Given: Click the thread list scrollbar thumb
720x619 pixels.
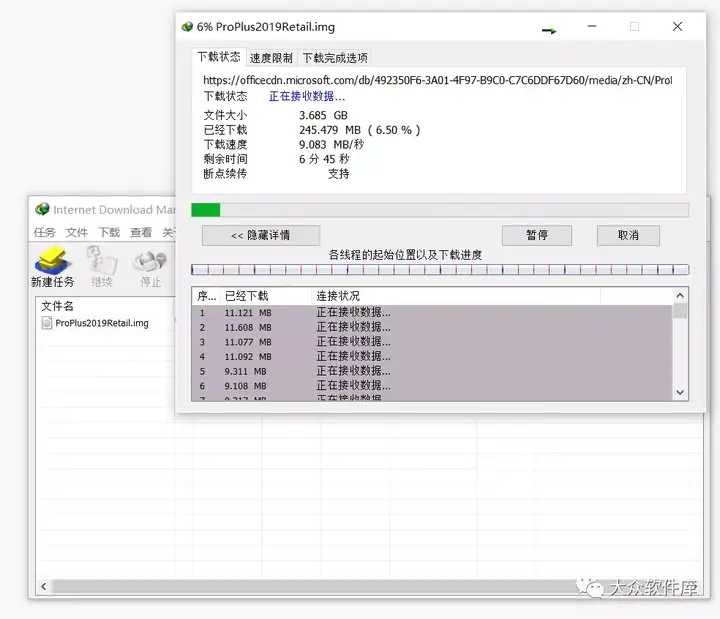Looking at the screenshot, I should click(680, 310).
